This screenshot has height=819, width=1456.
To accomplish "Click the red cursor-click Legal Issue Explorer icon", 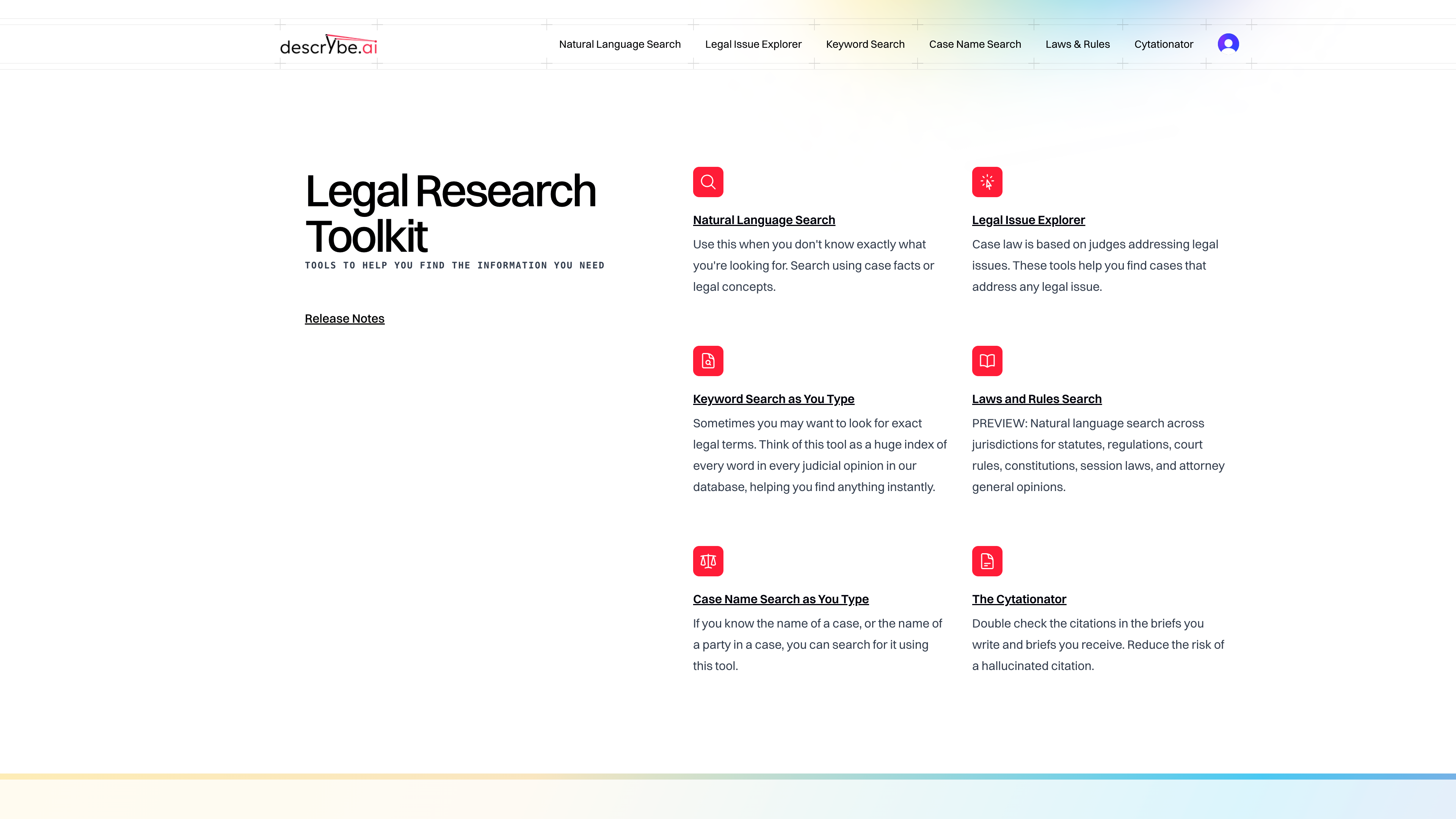I will tap(987, 182).
